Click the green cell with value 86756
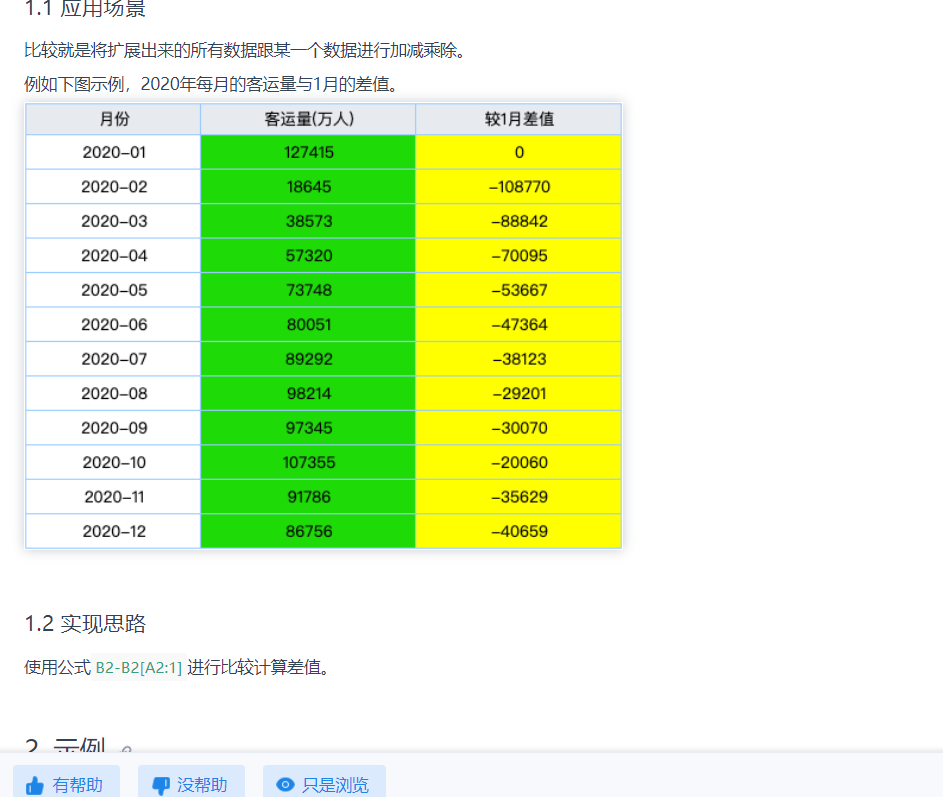This screenshot has width=943, height=797. tap(308, 531)
